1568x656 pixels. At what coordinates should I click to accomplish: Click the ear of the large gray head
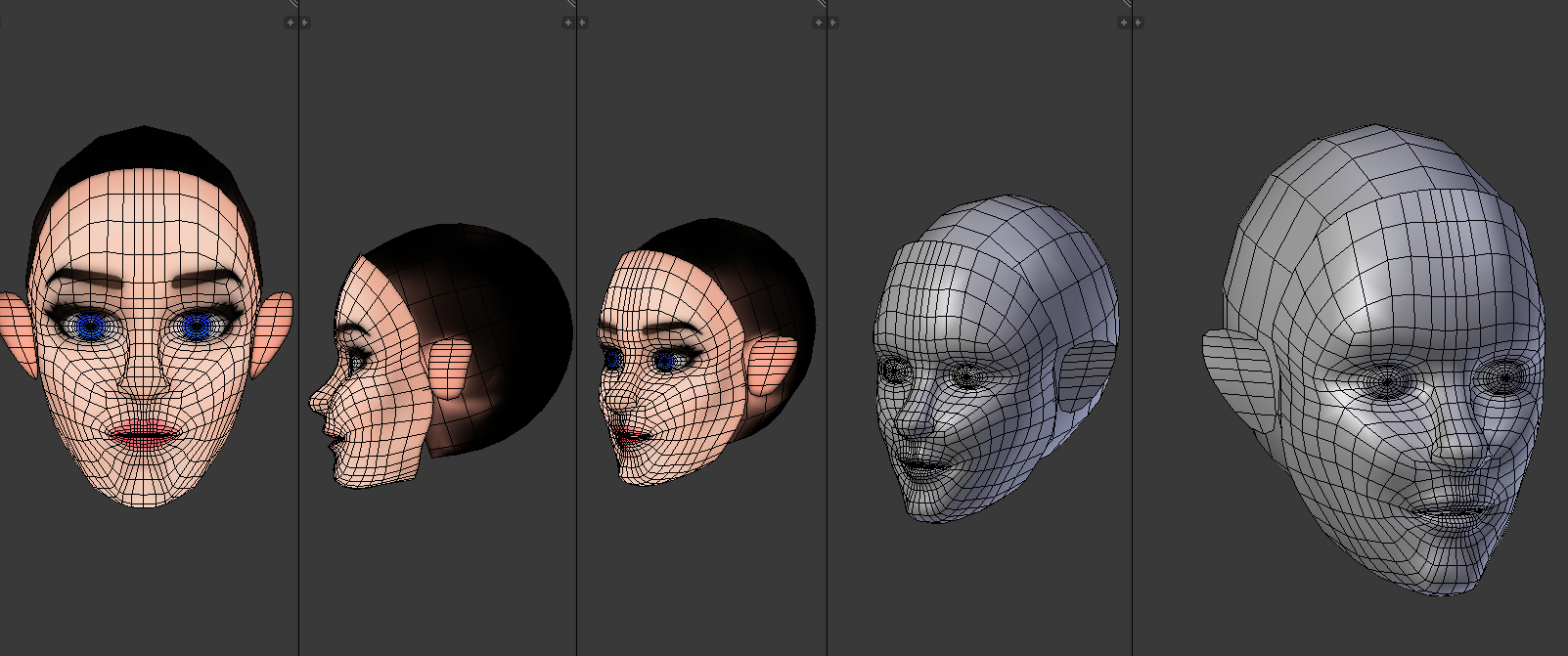click(x=1237, y=378)
